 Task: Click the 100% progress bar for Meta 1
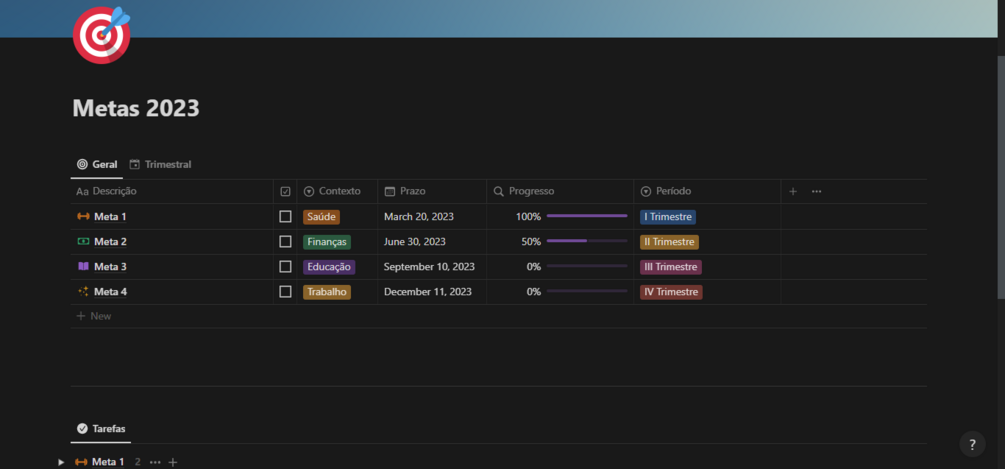(587, 217)
